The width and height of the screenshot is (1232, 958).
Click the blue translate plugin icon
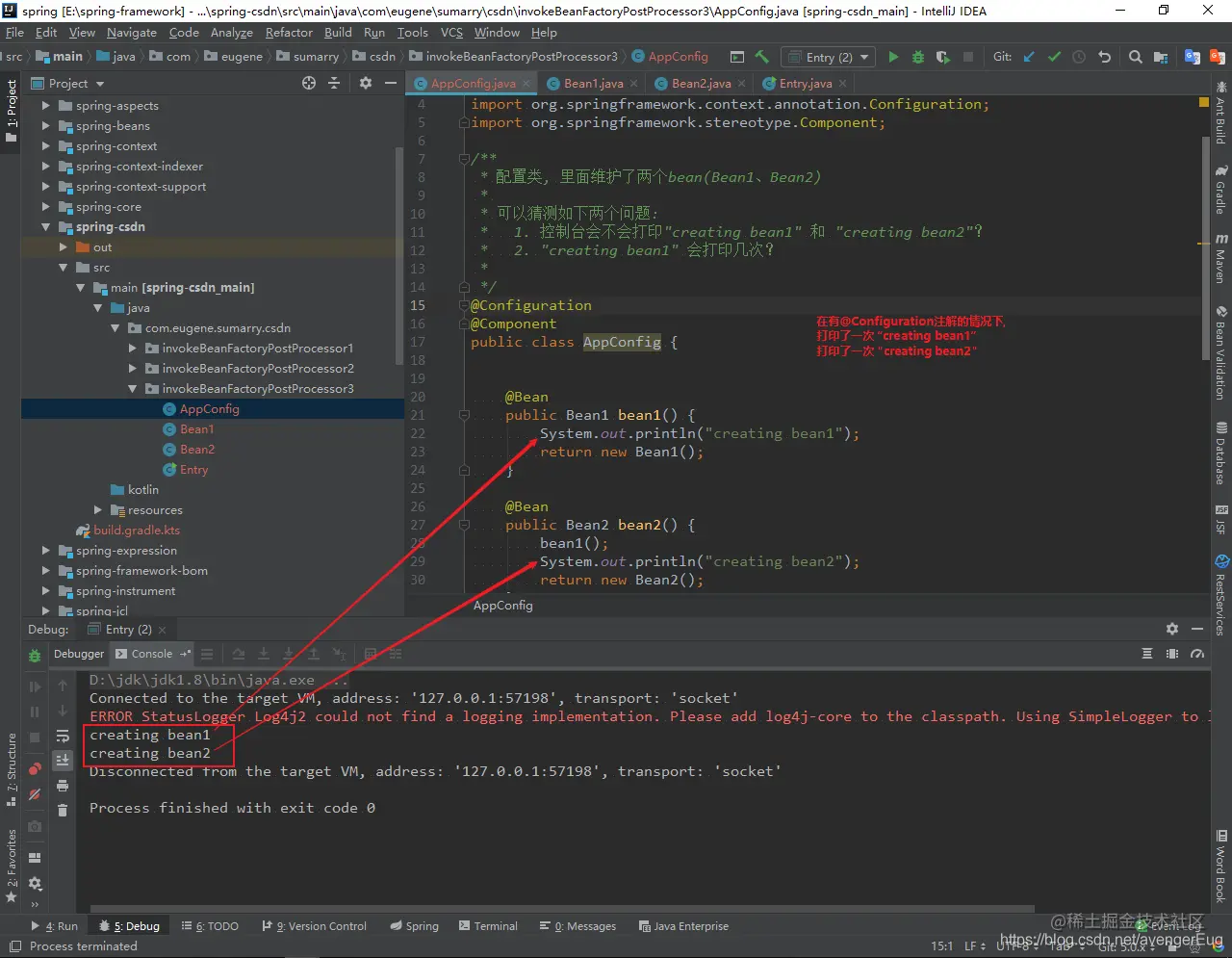point(1193,57)
